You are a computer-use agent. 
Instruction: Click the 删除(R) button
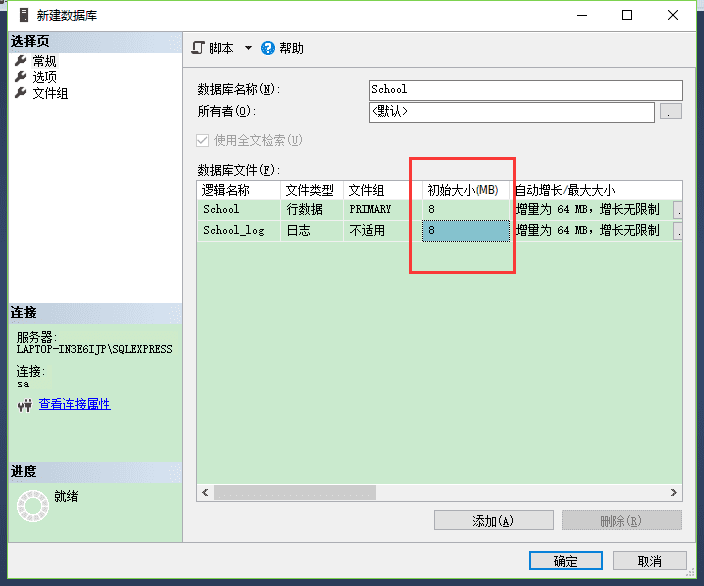tap(622, 520)
